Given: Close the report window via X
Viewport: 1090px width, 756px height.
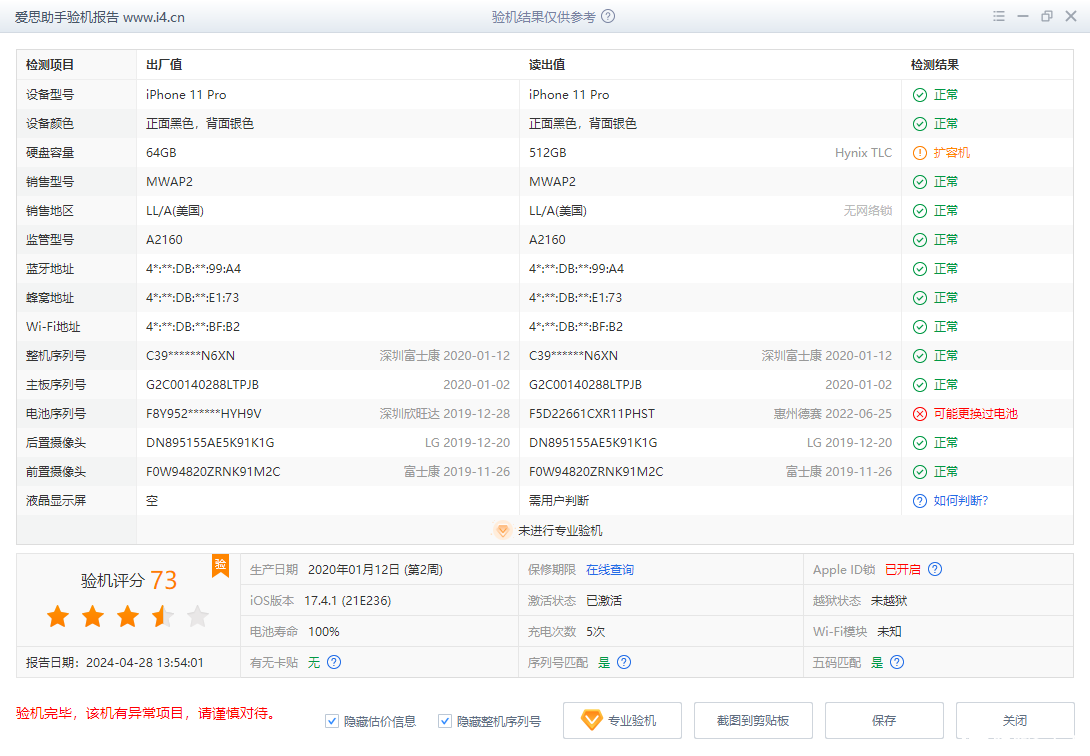Looking at the screenshot, I should (x=1071, y=16).
